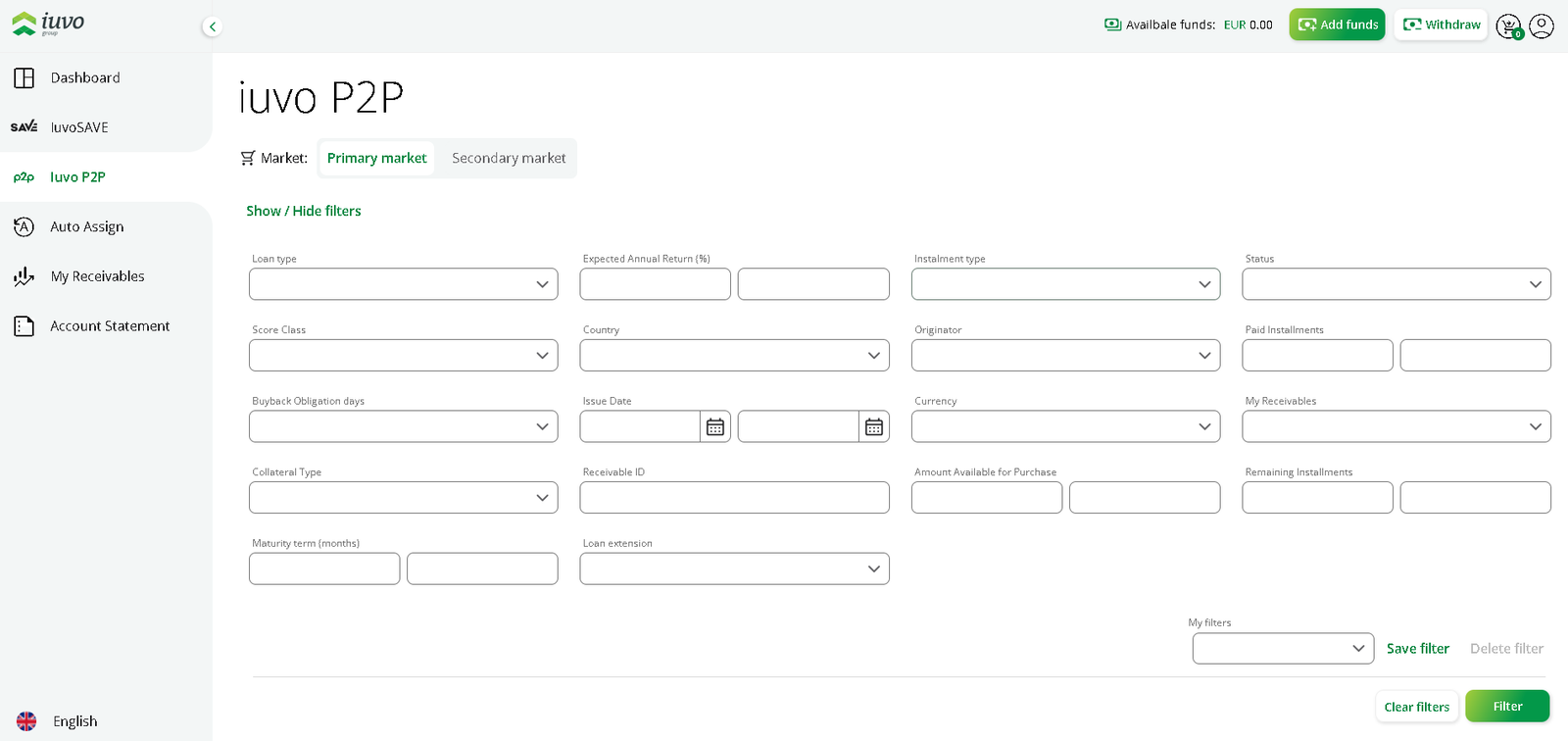Click the iuvo group logo

coord(48,24)
